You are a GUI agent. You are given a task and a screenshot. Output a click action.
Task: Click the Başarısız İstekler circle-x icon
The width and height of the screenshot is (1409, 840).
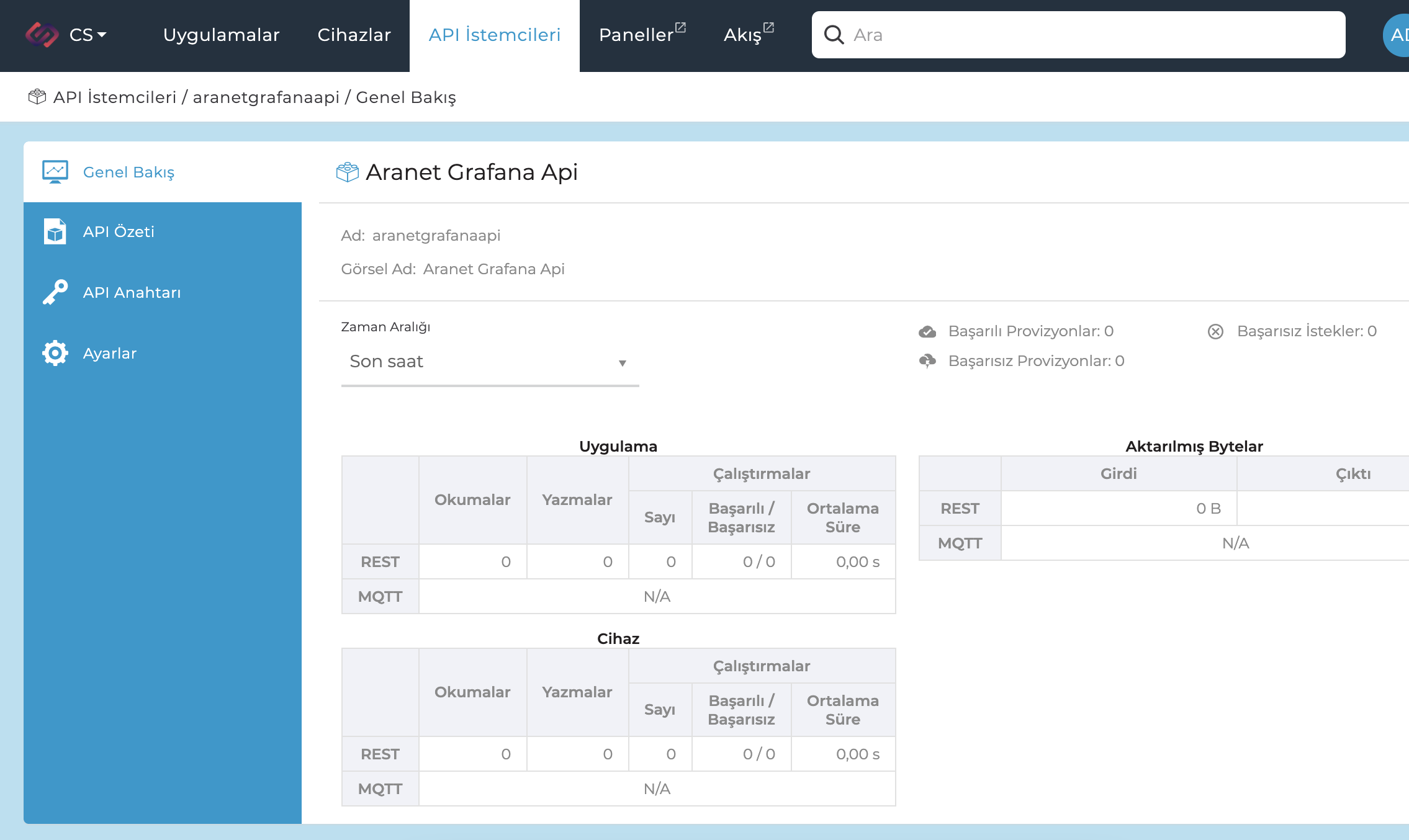coord(1215,331)
